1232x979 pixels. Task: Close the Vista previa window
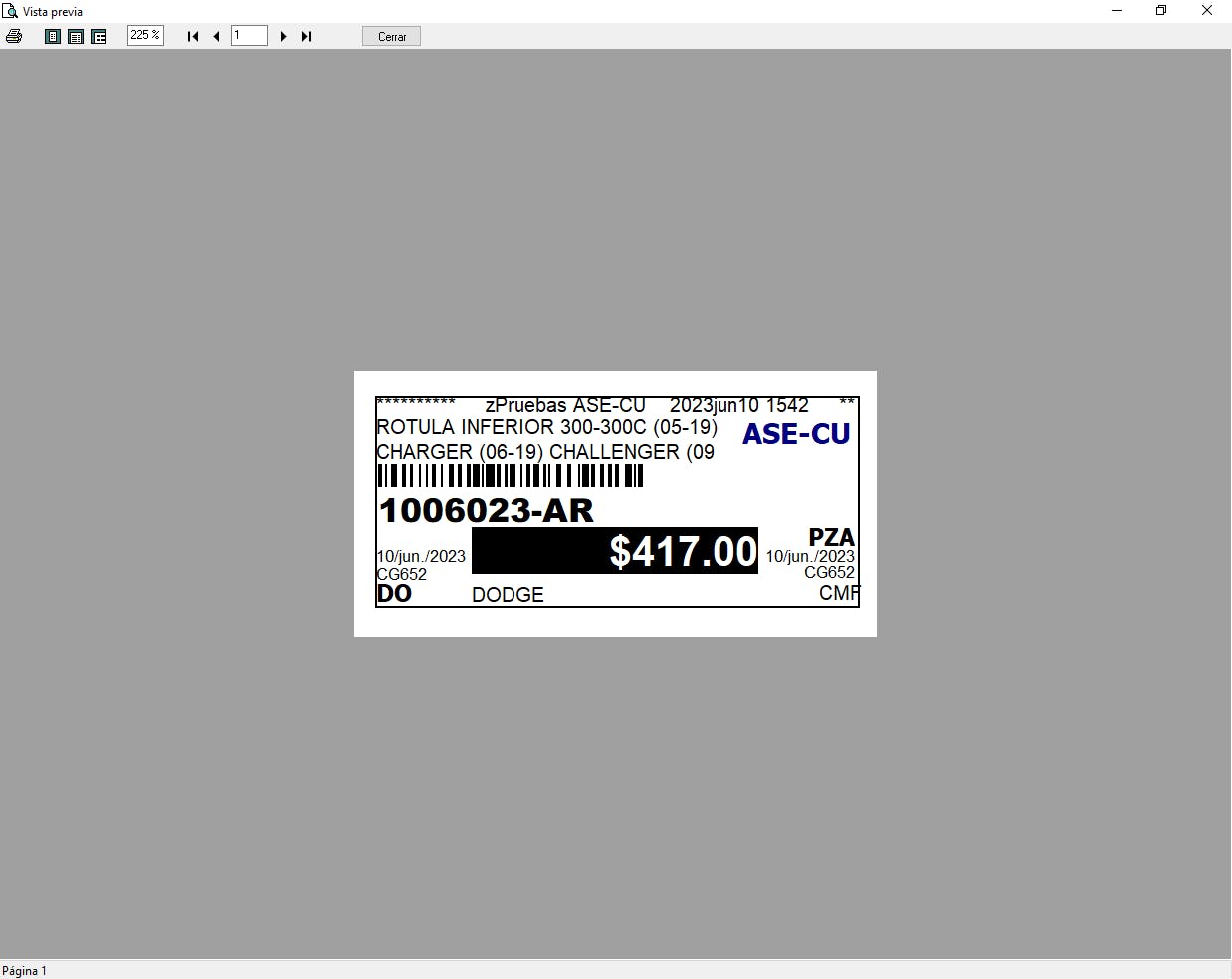[1207, 11]
